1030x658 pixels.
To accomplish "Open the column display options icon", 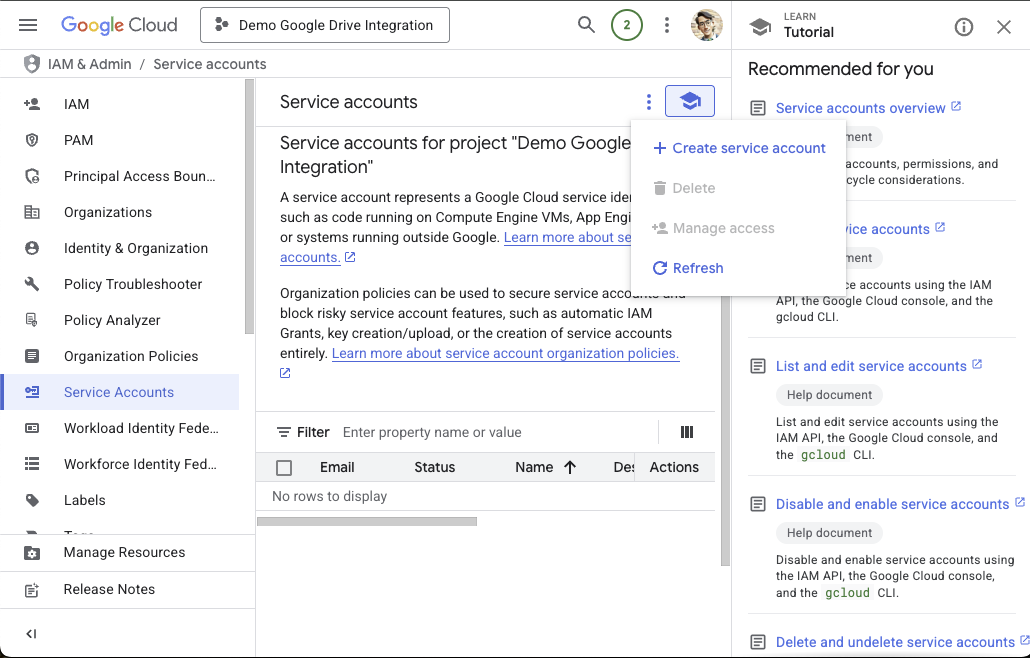I will click(686, 431).
